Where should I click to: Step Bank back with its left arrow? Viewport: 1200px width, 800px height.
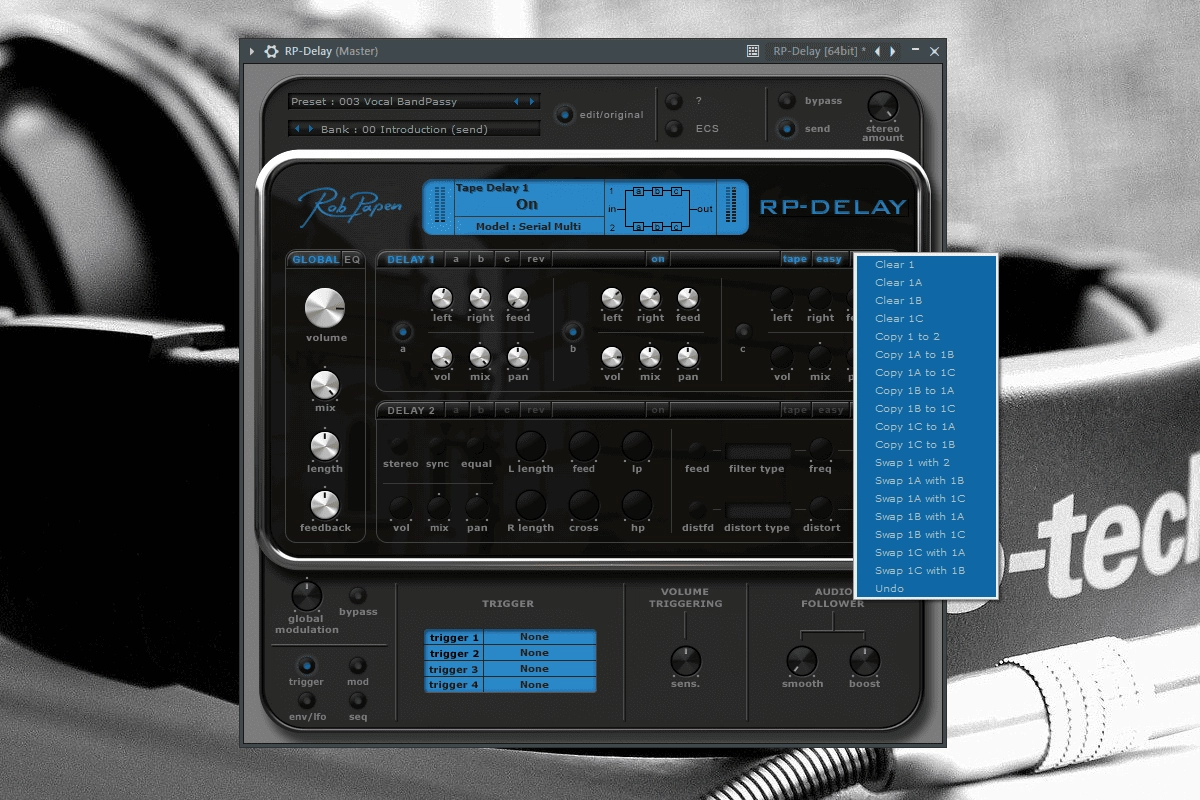(297, 129)
